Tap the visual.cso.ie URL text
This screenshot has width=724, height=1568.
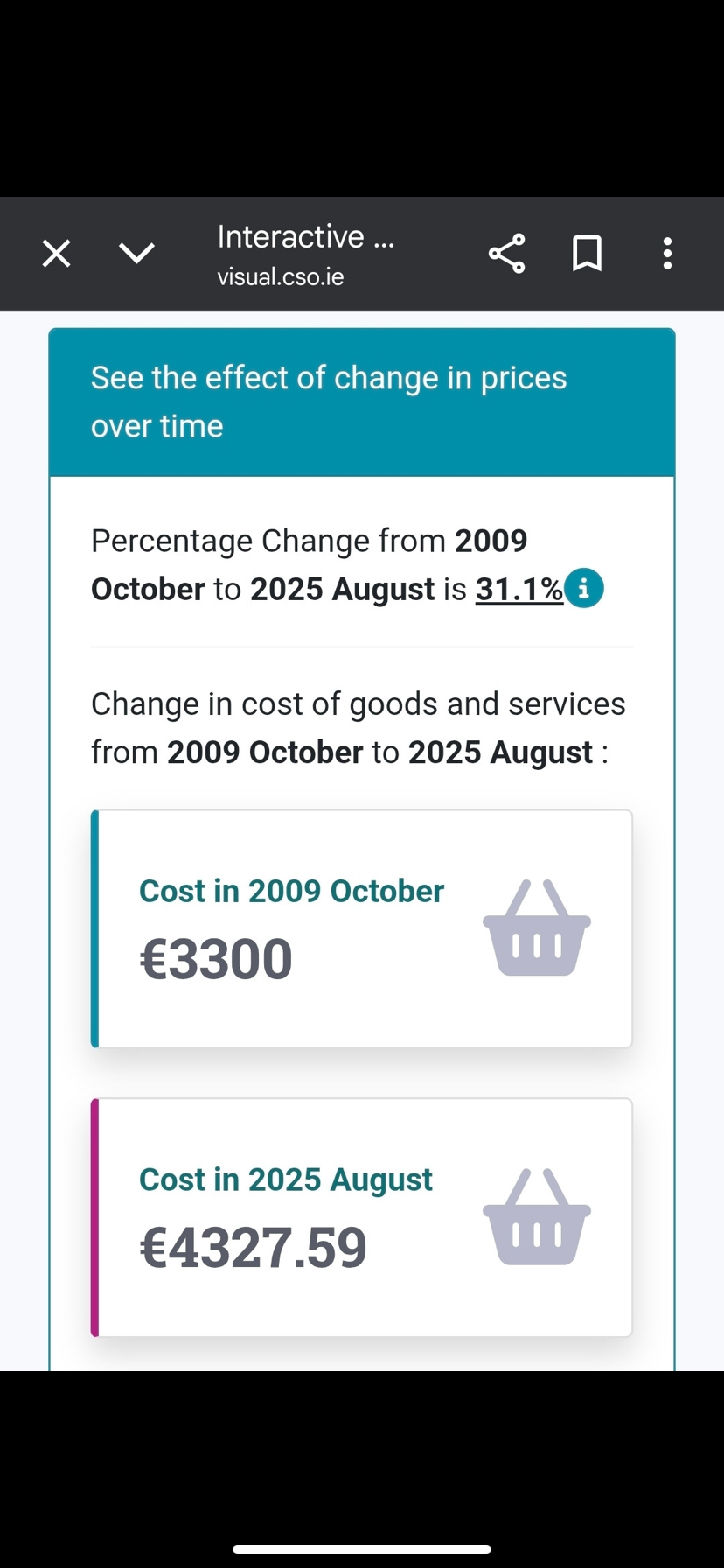281,277
